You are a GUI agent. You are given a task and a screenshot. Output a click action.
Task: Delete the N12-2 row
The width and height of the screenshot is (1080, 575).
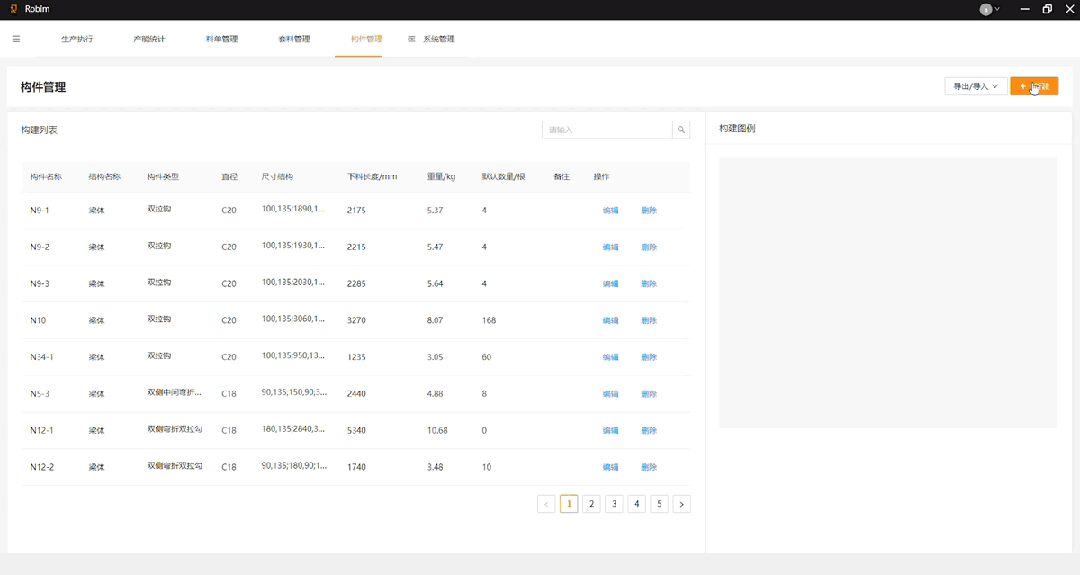coord(649,467)
